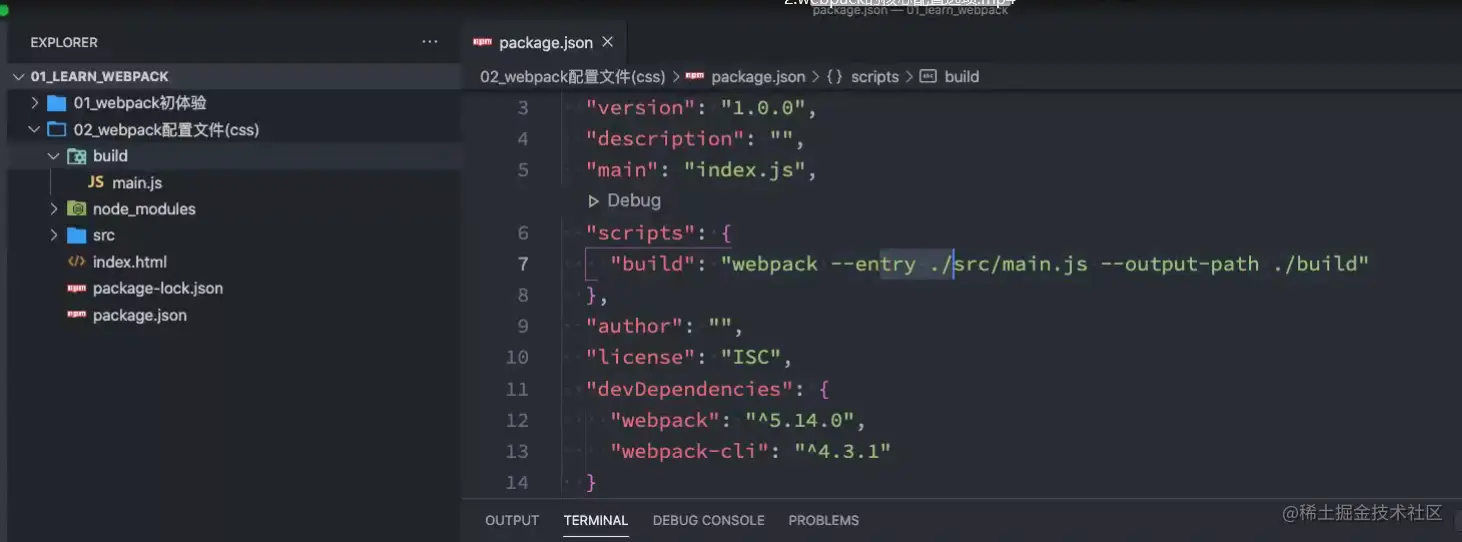Click "devDependencies" key
This screenshot has width=1462, height=542.
(690, 389)
